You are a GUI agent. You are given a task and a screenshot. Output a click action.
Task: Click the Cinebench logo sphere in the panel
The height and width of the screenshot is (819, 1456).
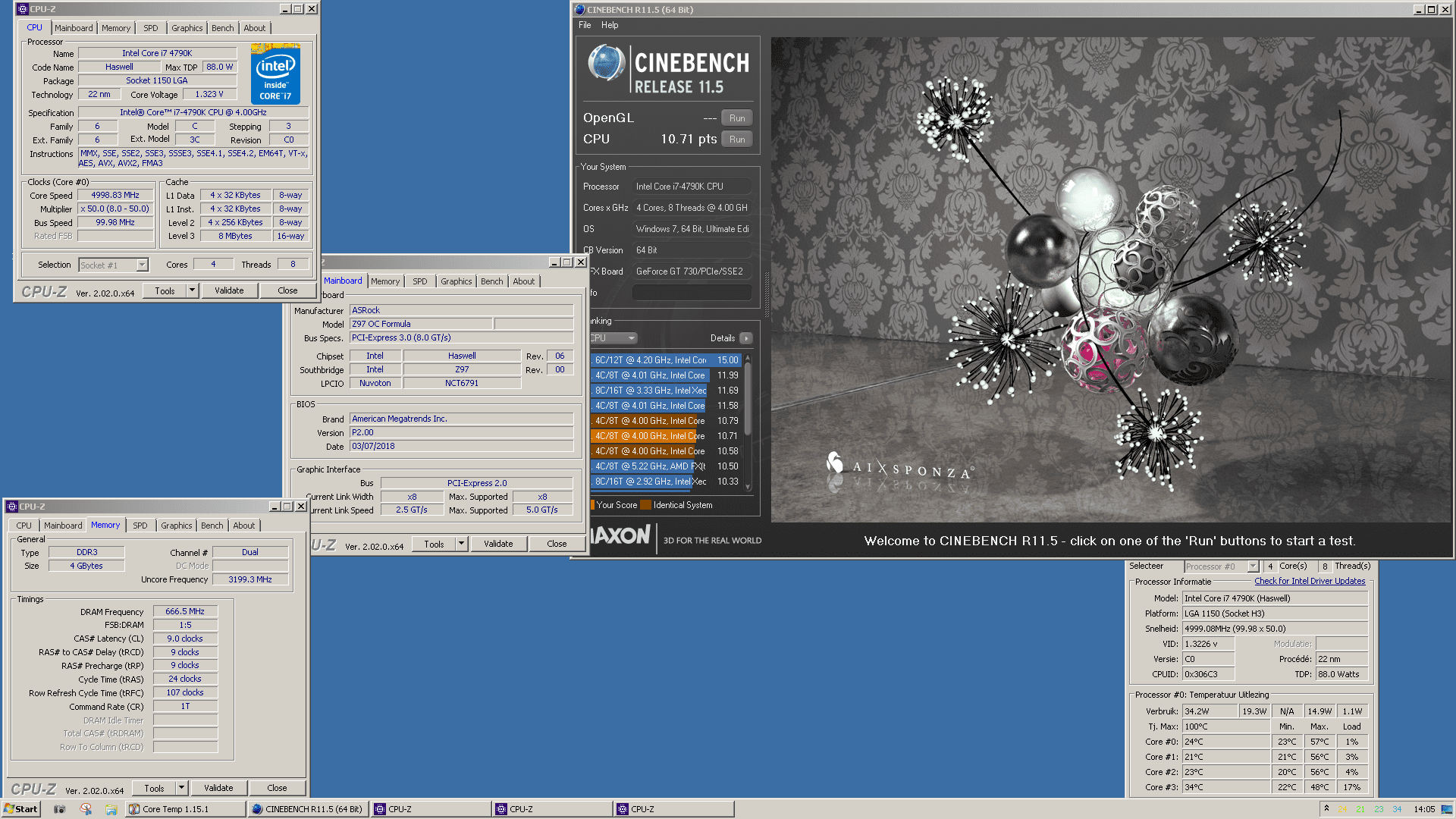coord(605,63)
